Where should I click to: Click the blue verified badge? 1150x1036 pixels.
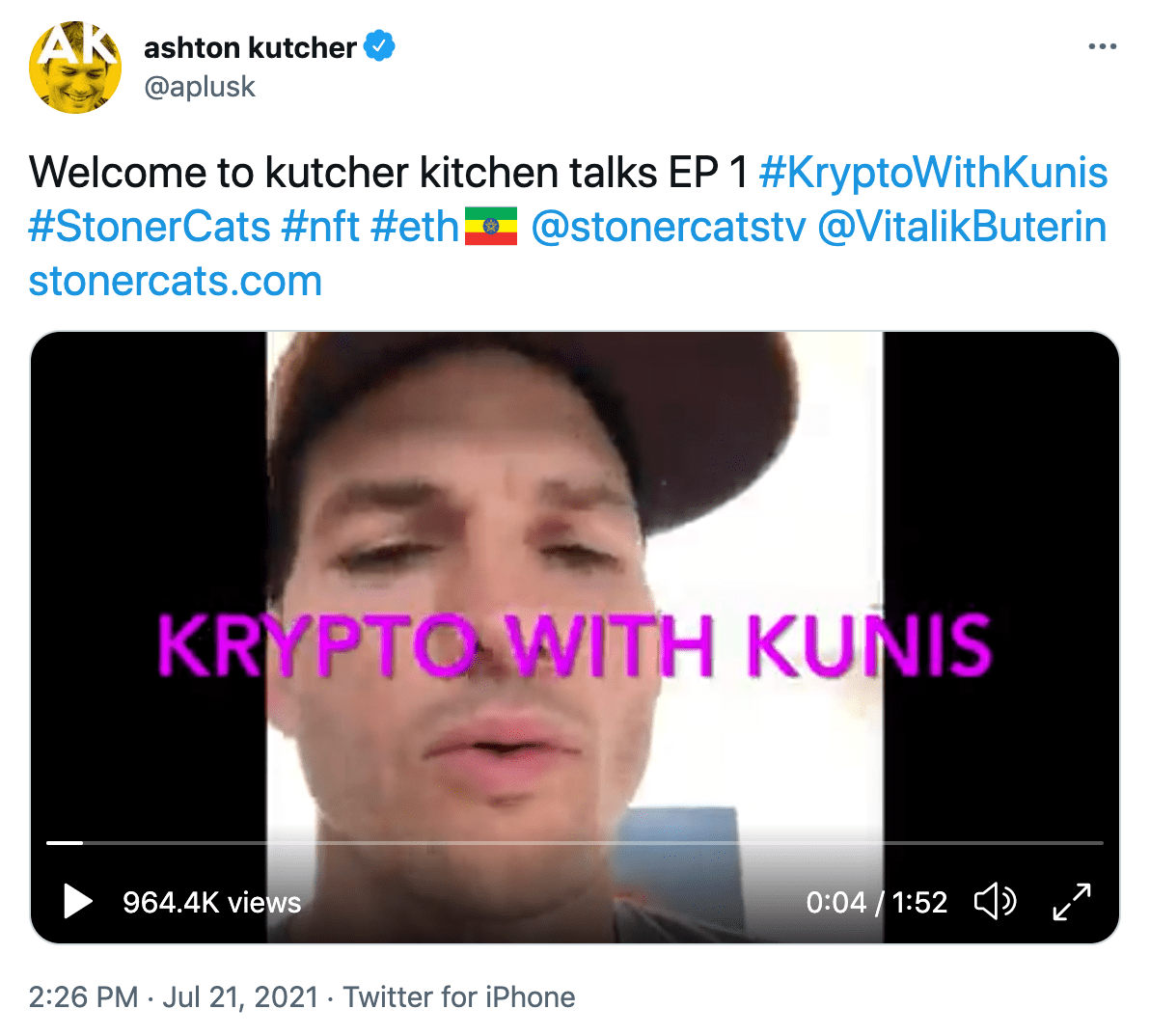pos(380,46)
